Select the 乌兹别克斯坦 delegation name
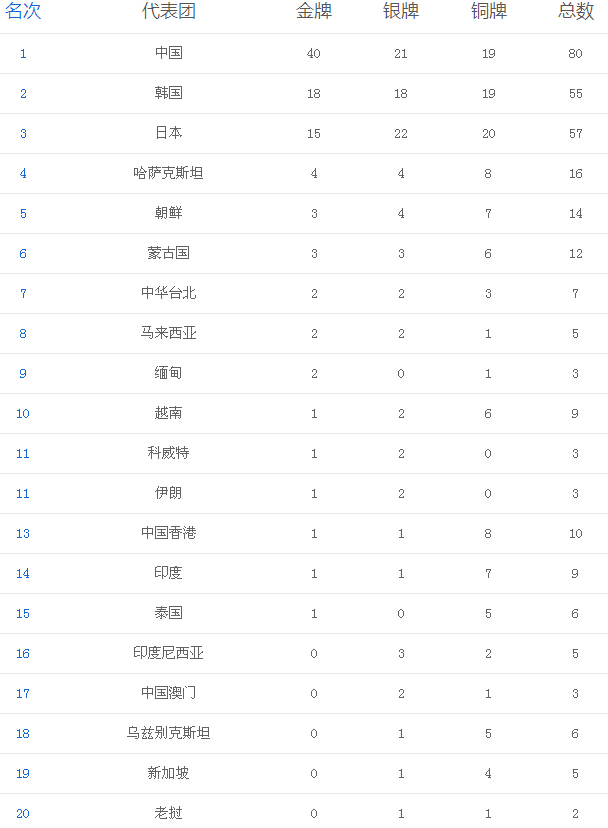Viewport: 608px width, 828px height. pos(168,733)
